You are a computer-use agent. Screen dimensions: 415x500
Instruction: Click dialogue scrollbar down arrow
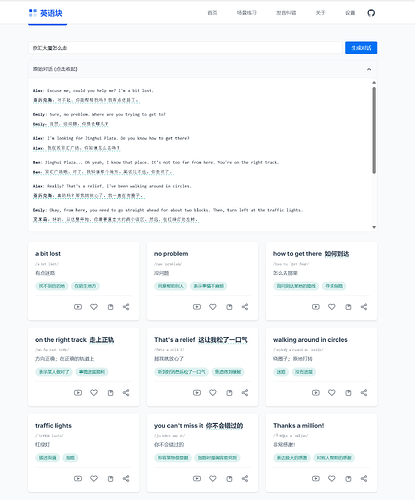coord(374,227)
